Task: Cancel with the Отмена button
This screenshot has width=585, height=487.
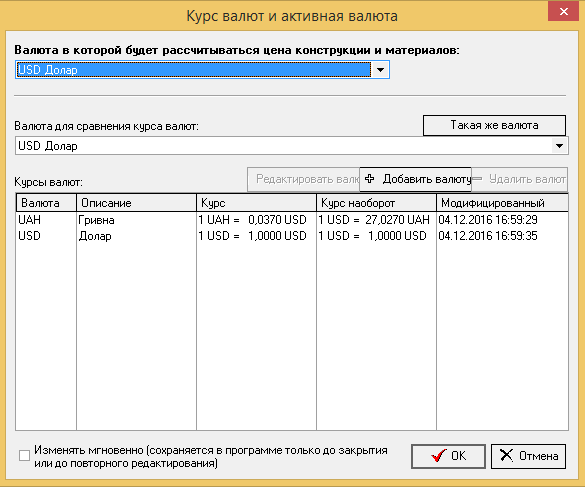Action: 528,456
